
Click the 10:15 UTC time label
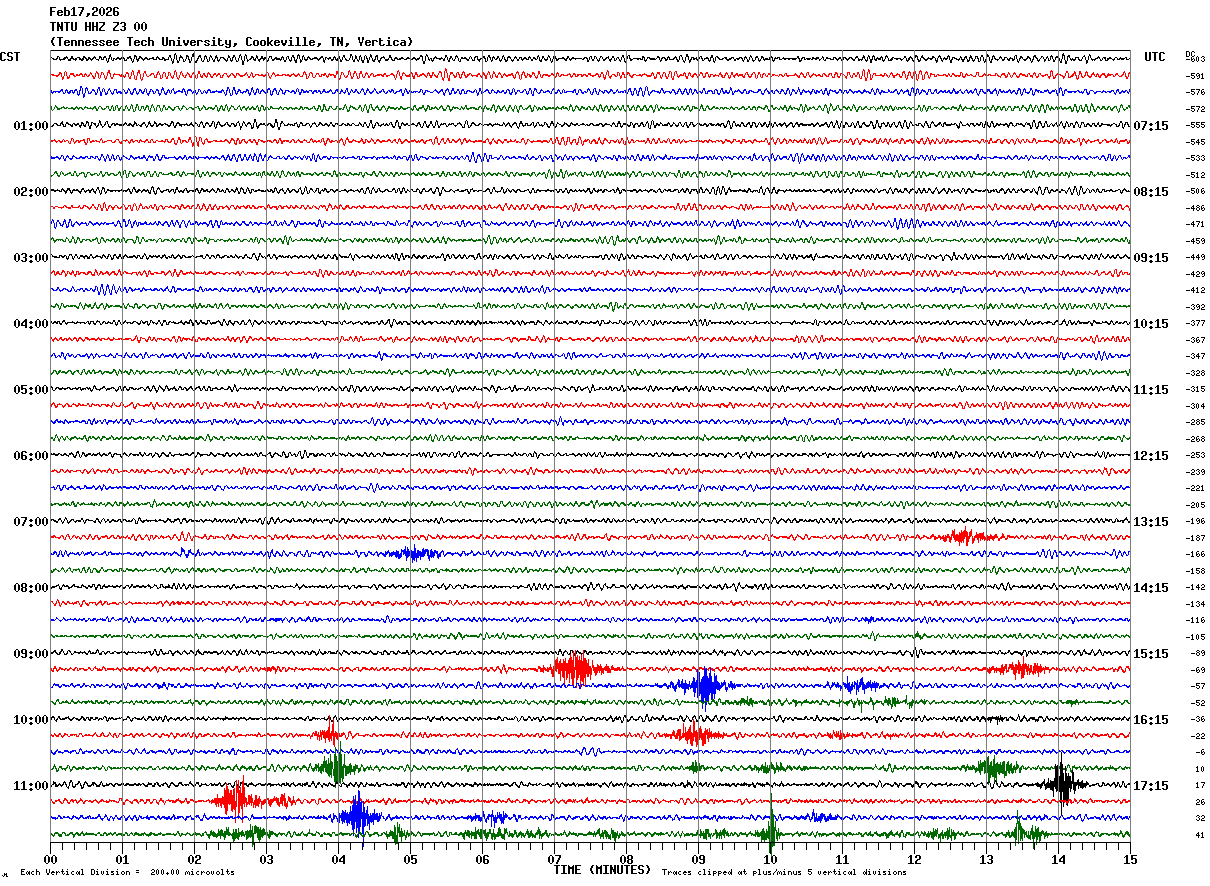pyautogui.click(x=1151, y=324)
